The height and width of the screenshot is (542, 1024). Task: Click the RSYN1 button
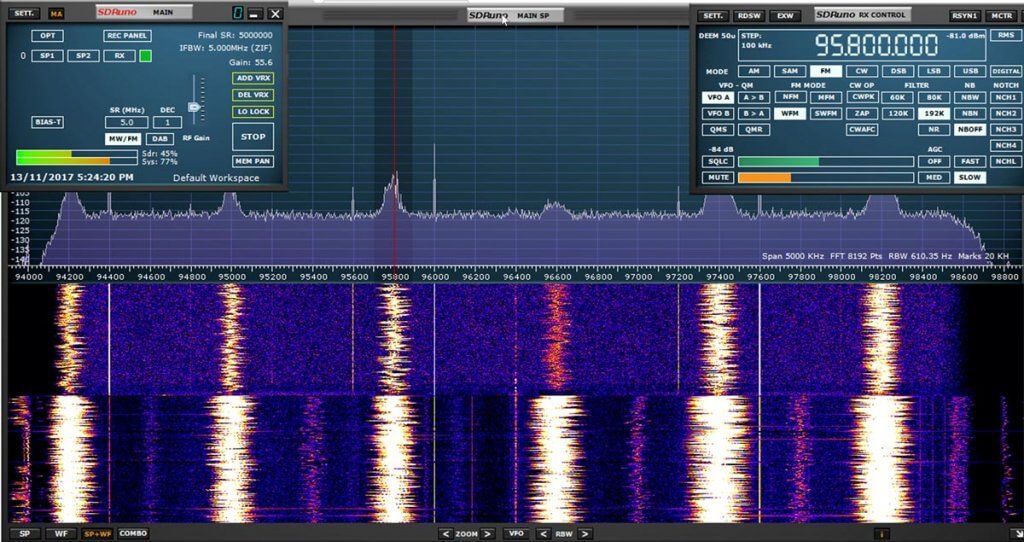(x=965, y=16)
